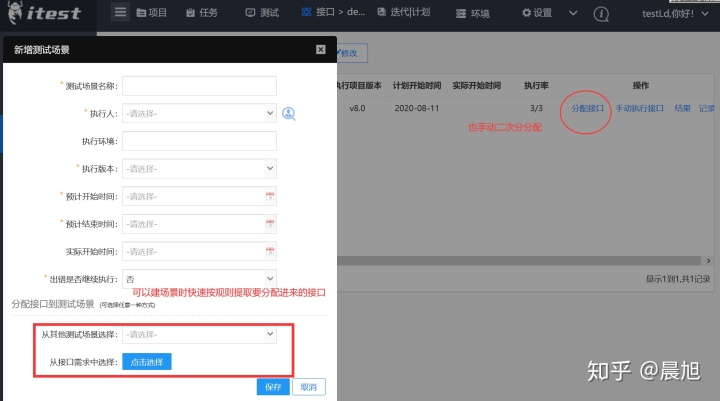Open the 设置 gear menu
This screenshot has width=720, height=401.
click(x=537, y=13)
